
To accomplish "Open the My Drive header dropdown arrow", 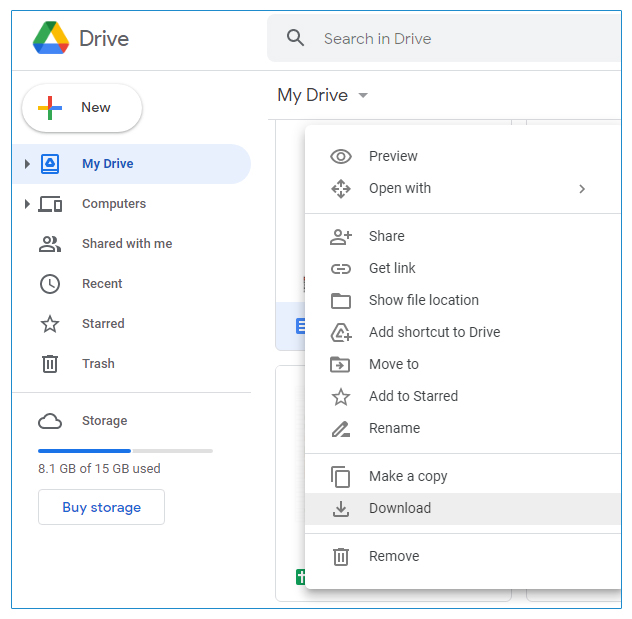I will tap(363, 96).
